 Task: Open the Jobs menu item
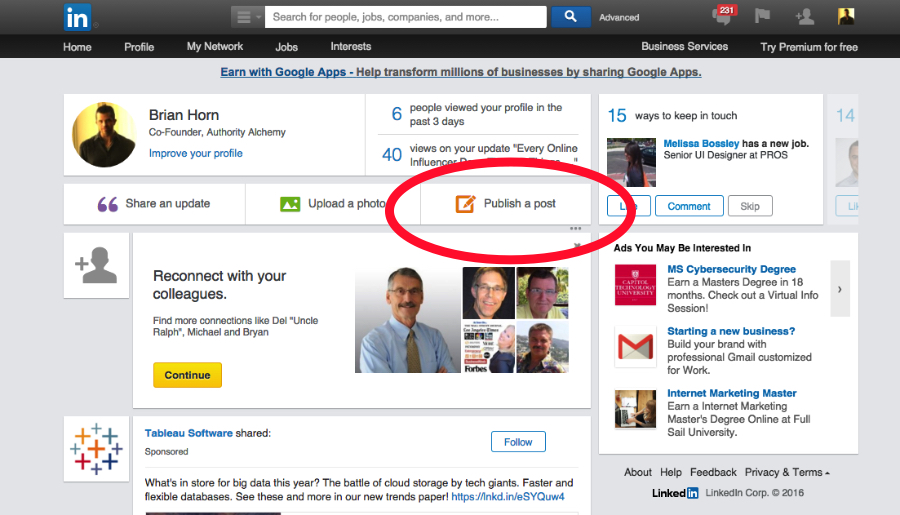[286, 47]
